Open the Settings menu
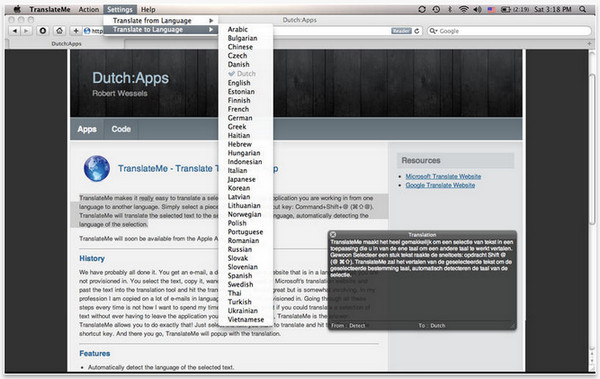This screenshot has height=379, width=600. (120, 9)
